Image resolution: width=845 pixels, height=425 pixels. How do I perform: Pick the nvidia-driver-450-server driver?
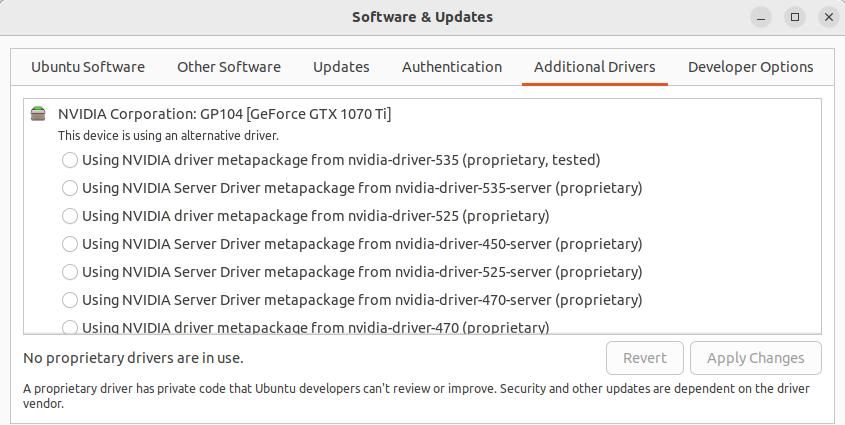point(70,244)
